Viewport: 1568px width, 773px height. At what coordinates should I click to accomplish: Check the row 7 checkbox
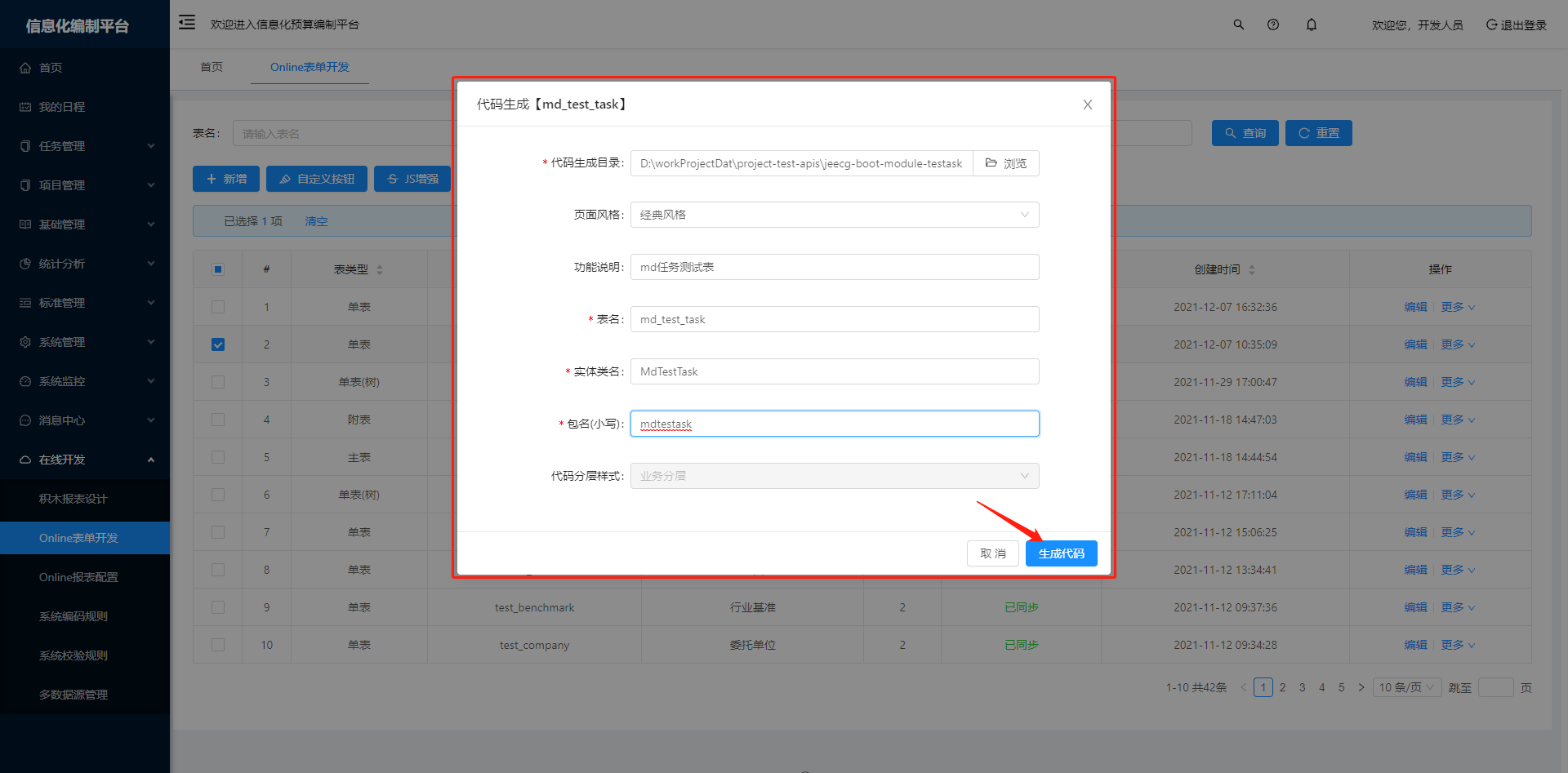pos(218,532)
